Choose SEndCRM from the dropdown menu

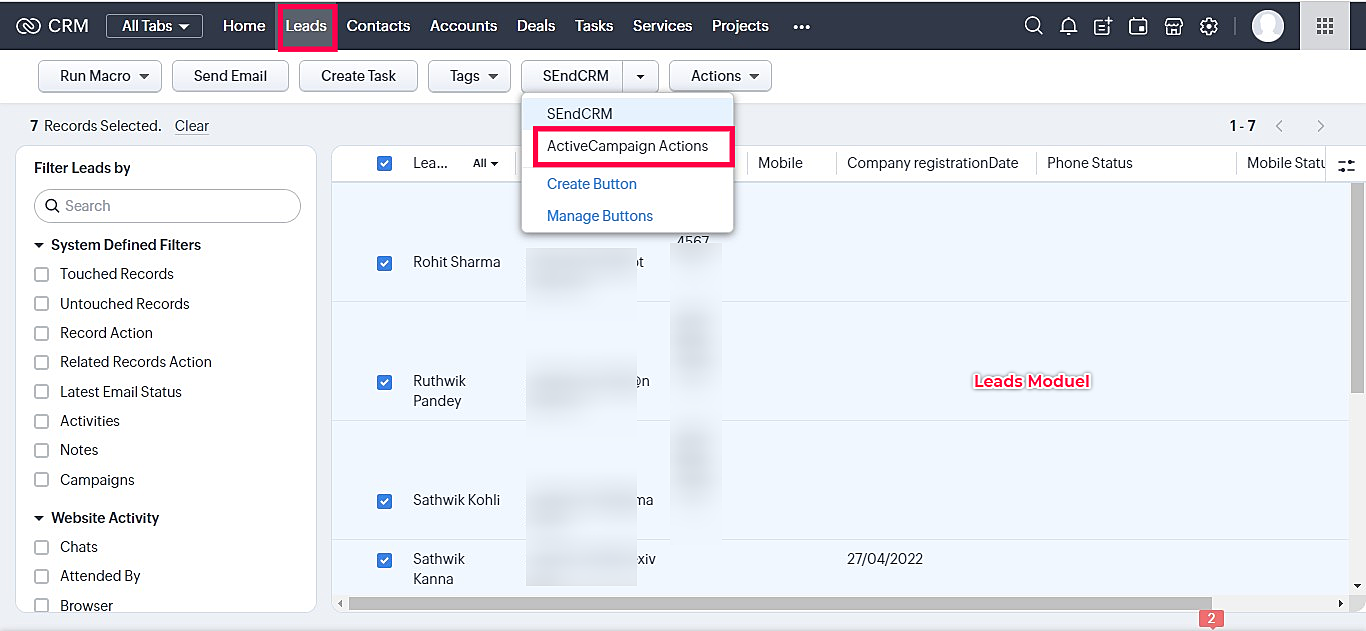(x=628, y=114)
